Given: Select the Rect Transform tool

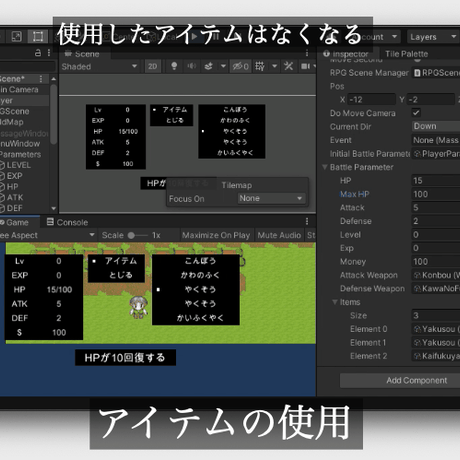Looking at the screenshot, I should (x=38, y=36).
